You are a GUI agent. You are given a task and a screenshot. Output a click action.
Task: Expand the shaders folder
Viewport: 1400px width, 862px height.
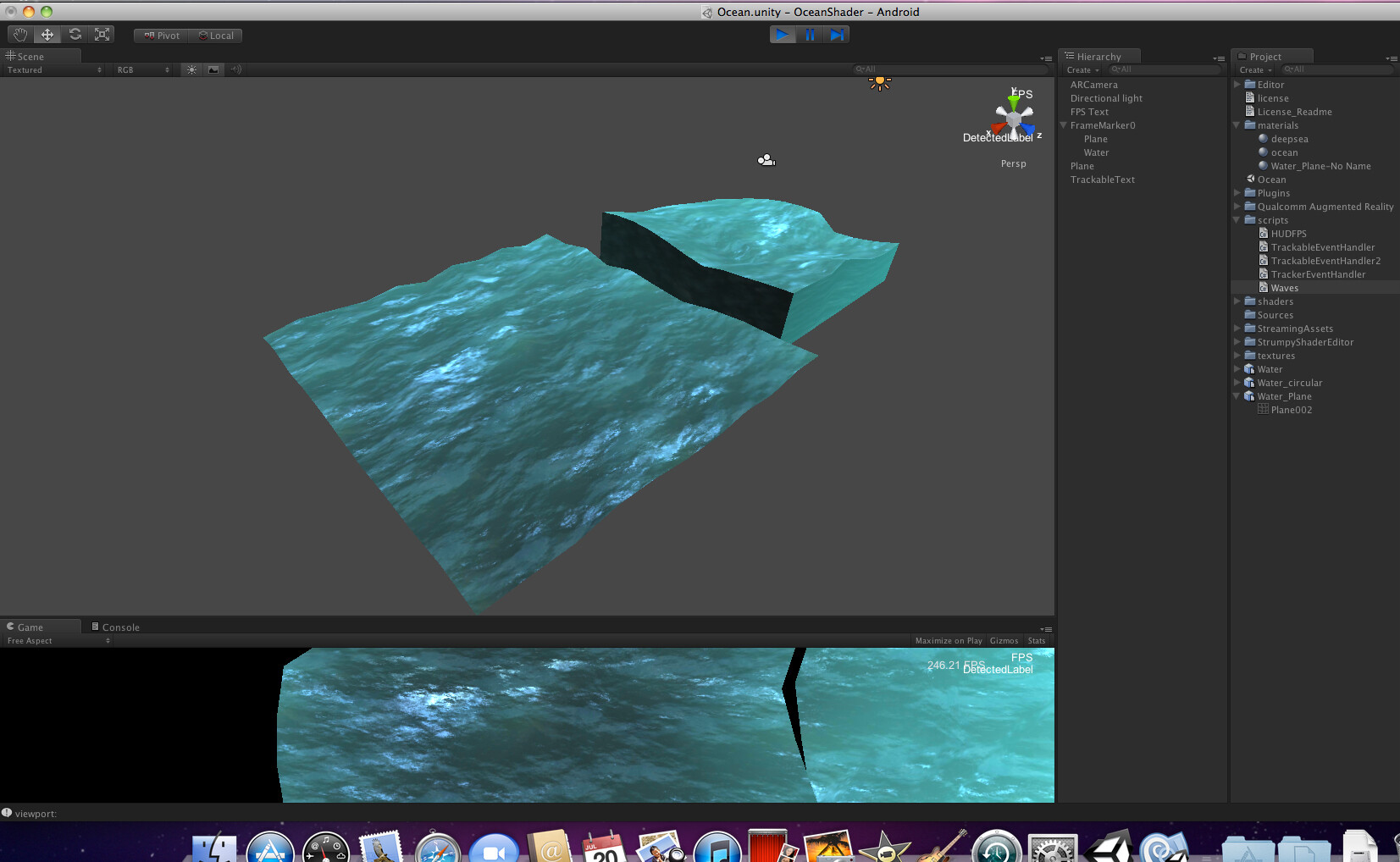[1237, 301]
